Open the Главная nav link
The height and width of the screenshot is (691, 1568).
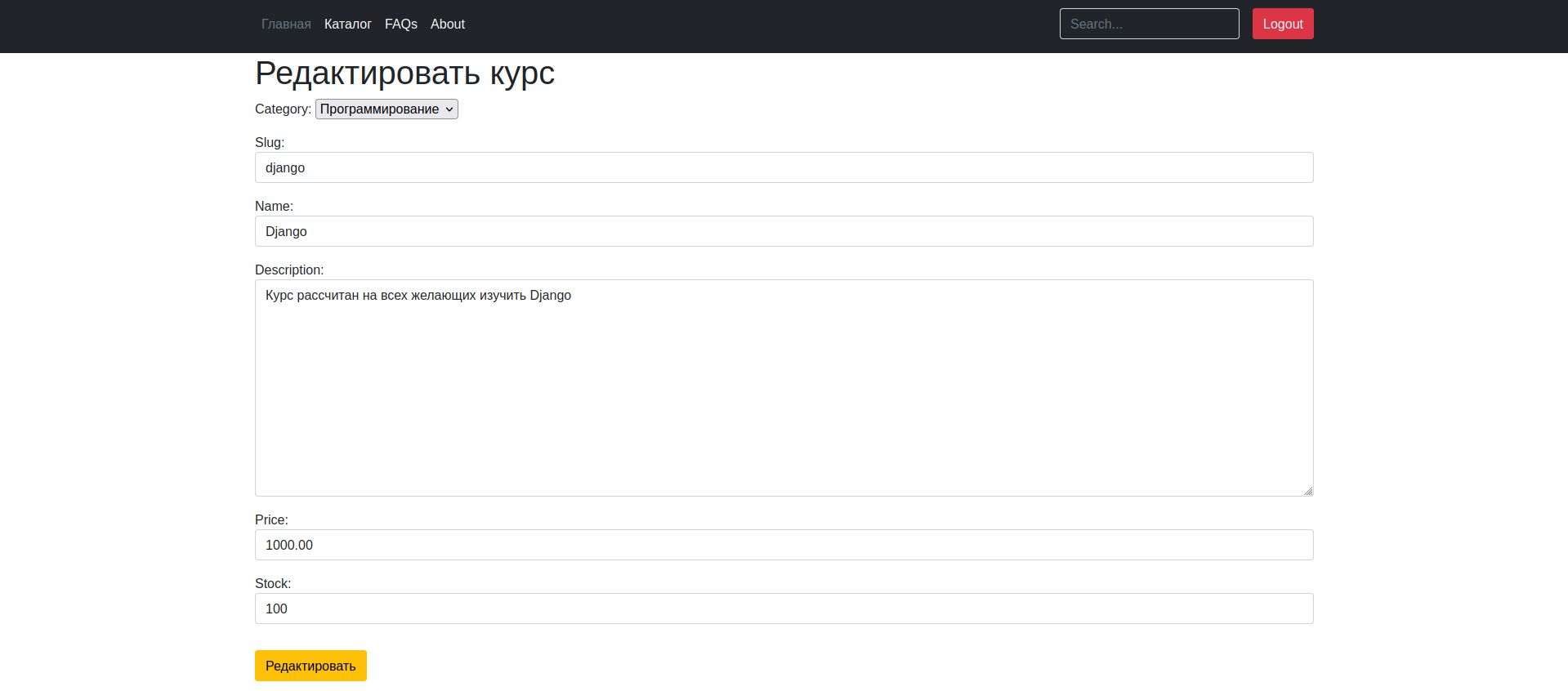click(x=286, y=25)
